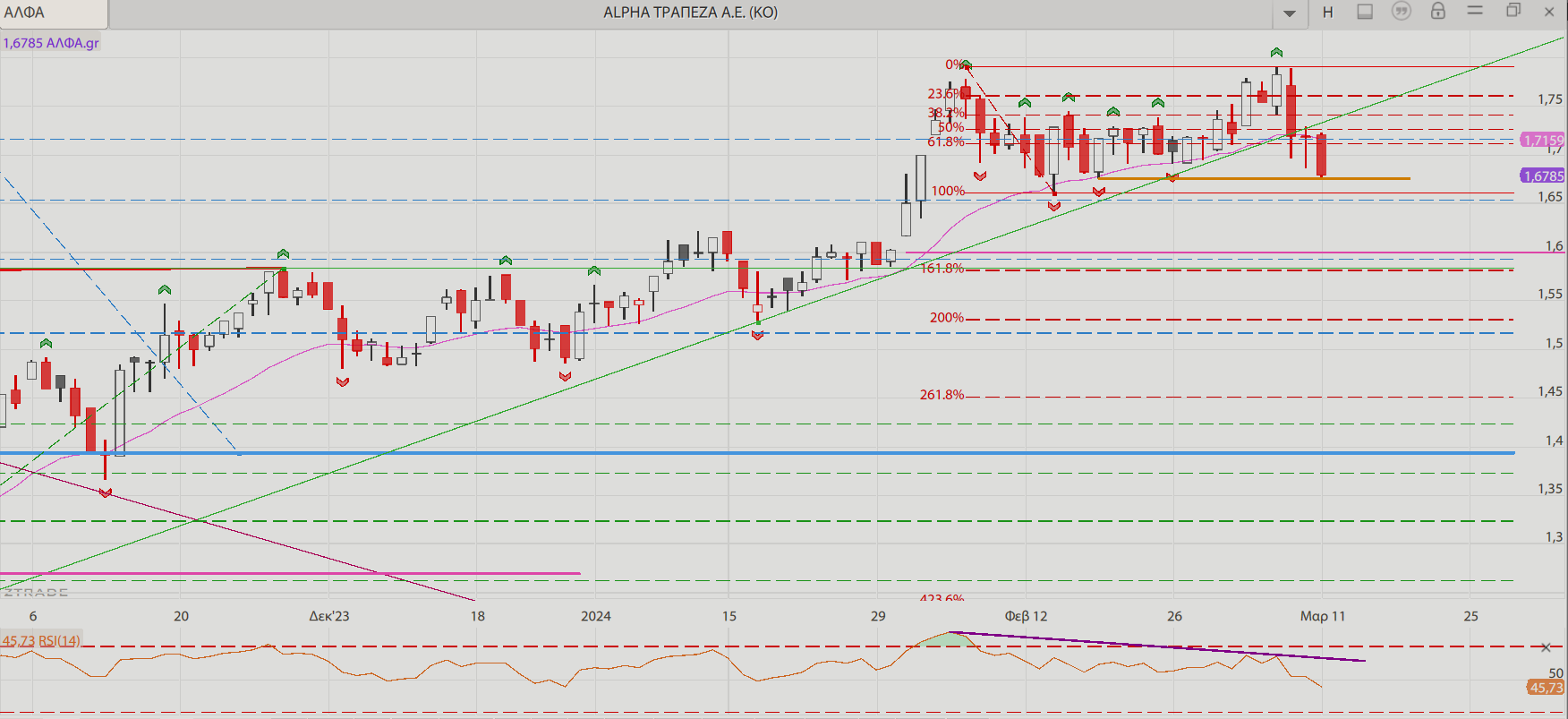Select the purple RSI divergence trendline

[x=1157, y=646]
